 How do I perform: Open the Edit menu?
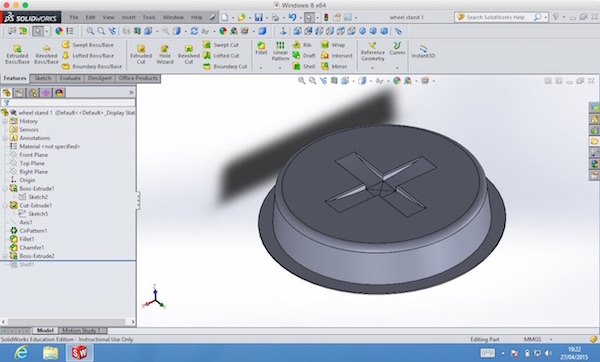click(90, 17)
